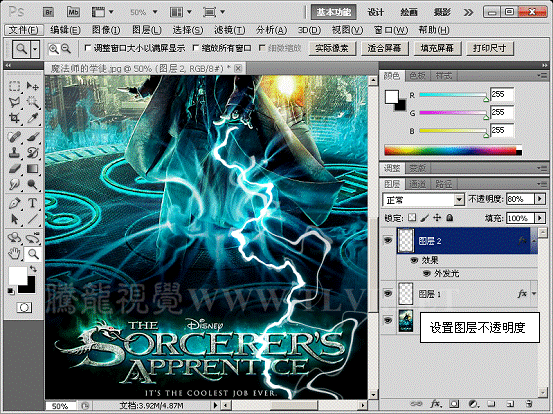553x414 pixels.
Task: Click the delete layer trash icon
Action: pyautogui.click(x=529, y=403)
